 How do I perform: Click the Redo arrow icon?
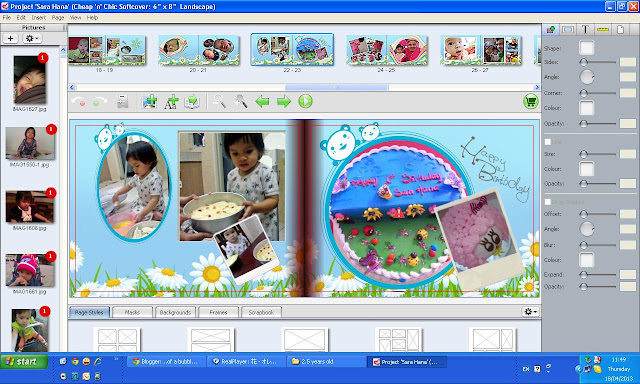tap(100, 101)
